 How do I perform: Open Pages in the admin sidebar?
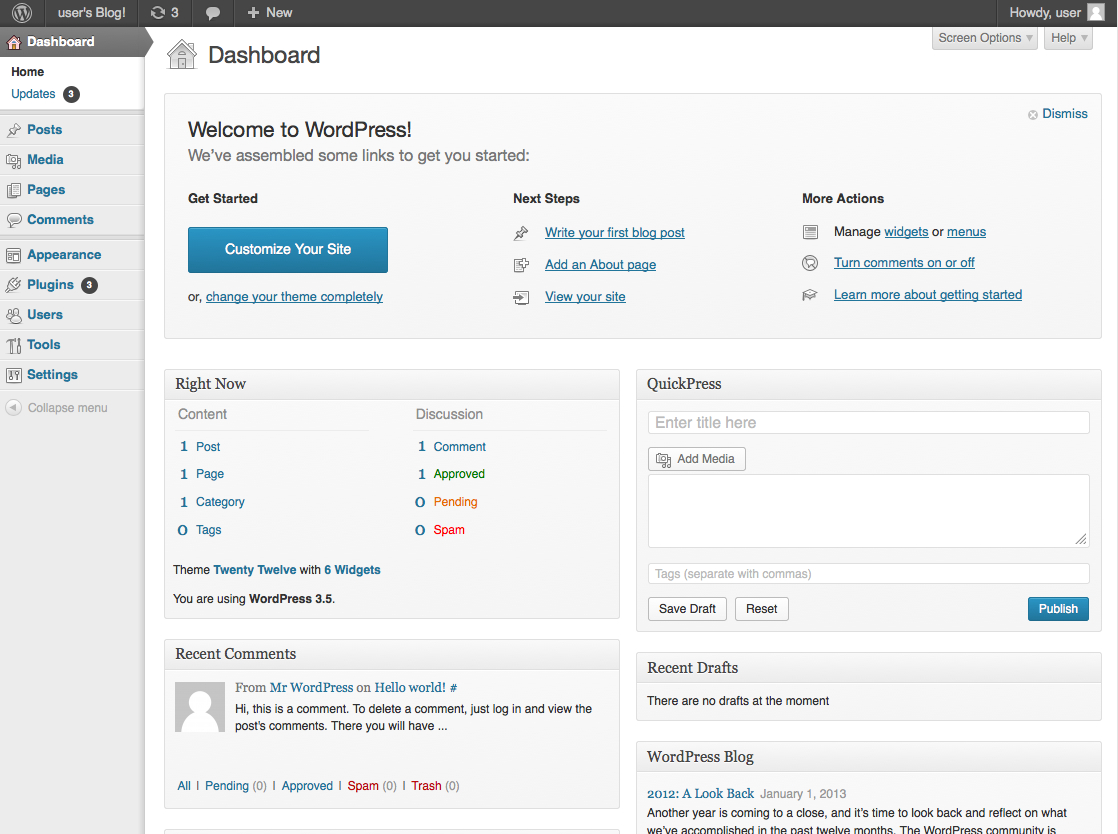[46, 190]
